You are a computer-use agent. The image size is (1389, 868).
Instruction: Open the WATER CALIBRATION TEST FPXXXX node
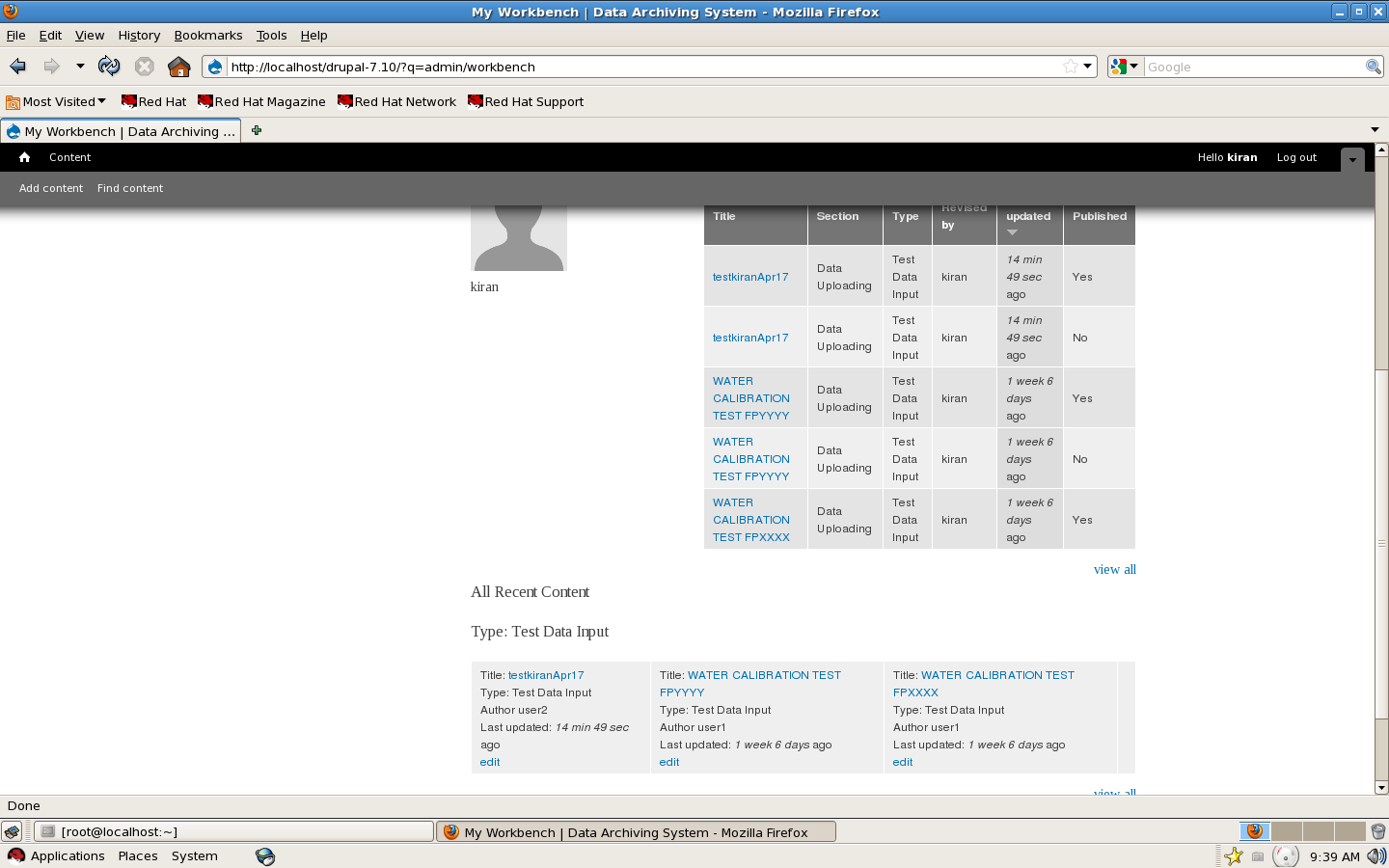[751, 520]
